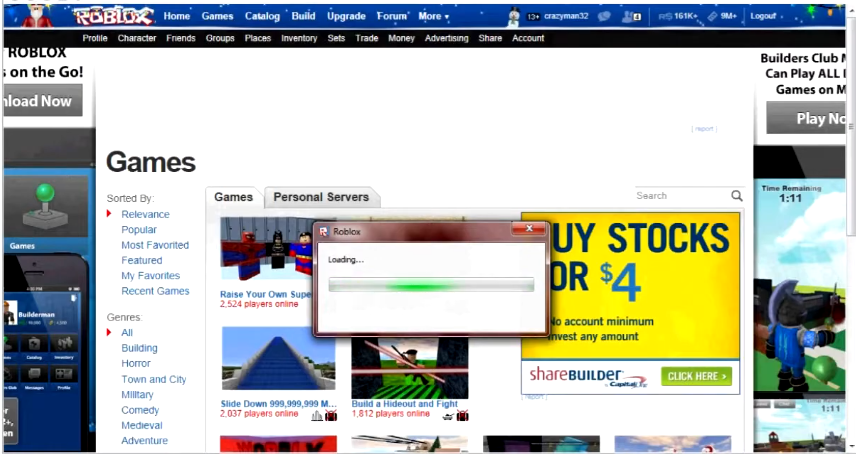Expand the More dropdown in the top navigation
The height and width of the screenshot is (454, 856).
click(x=433, y=16)
